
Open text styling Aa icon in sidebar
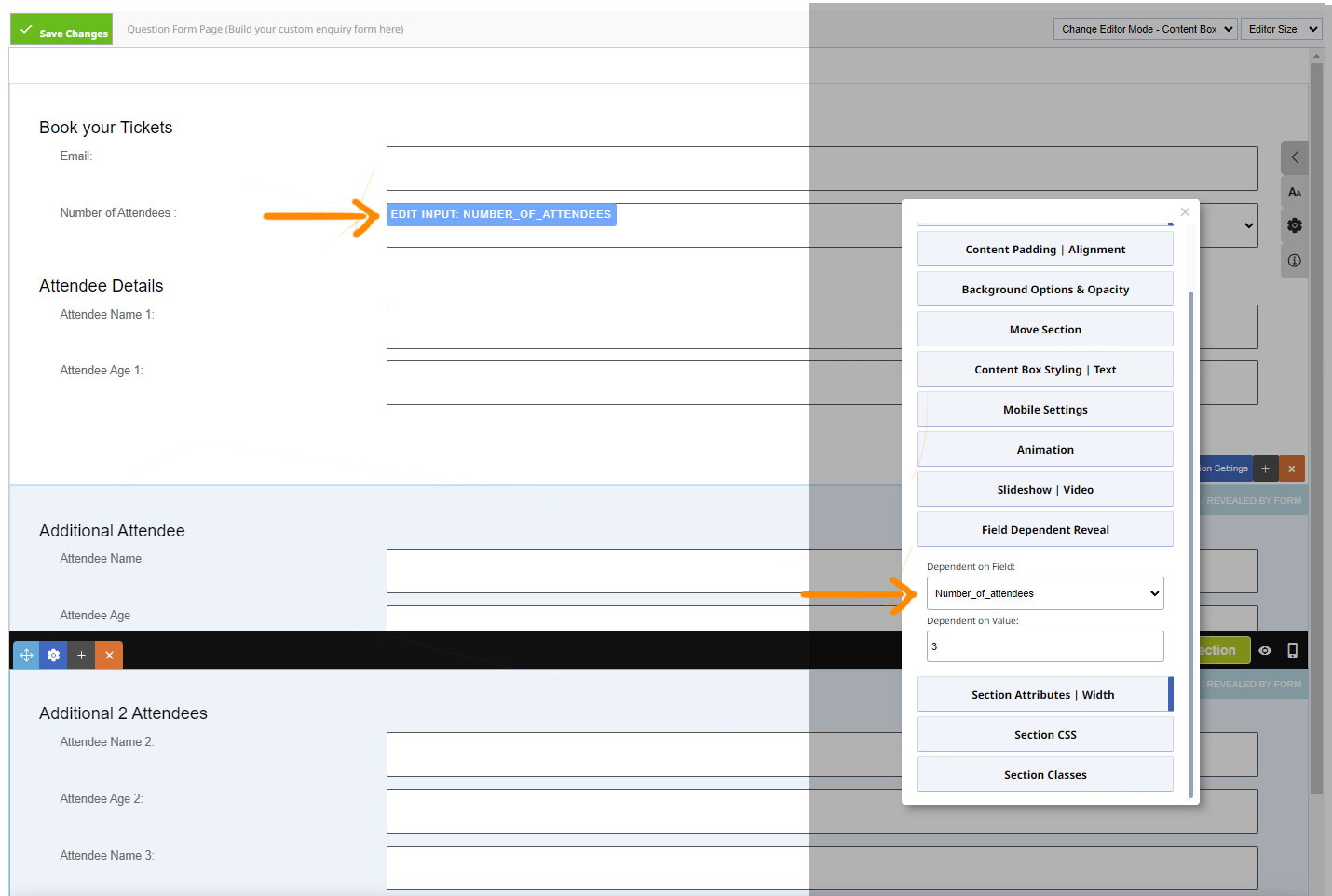1294,192
